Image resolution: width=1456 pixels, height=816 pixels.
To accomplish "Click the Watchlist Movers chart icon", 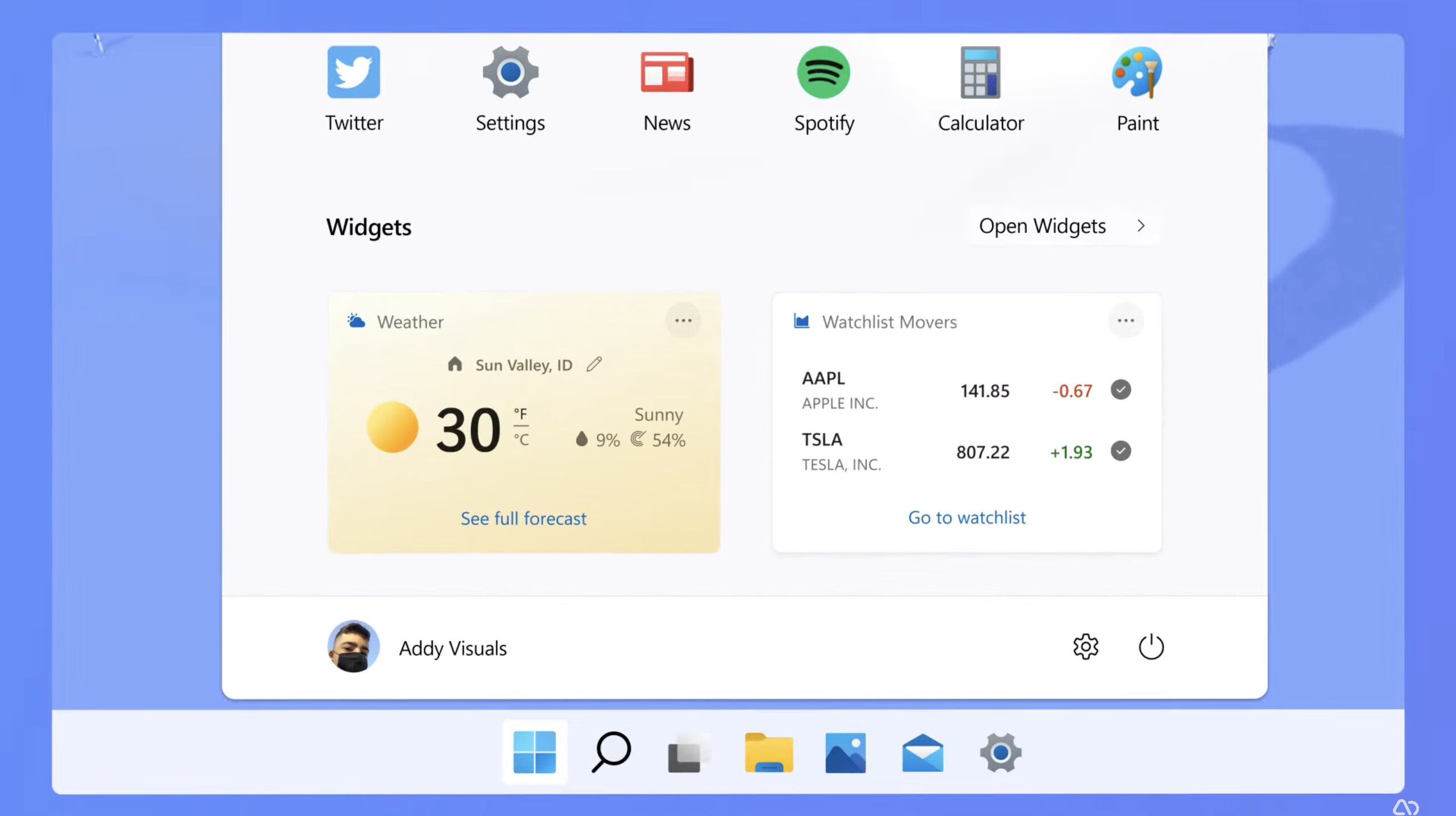I will tap(801, 322).
